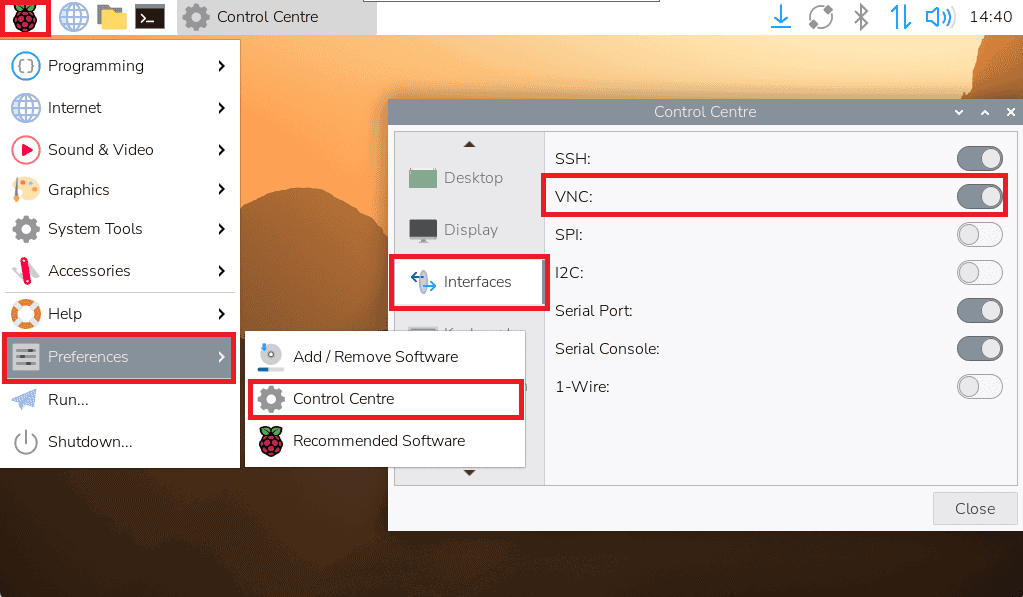Disable the SSH toggle
This screenshot has width=1023, height=597.
click(x=979, y=159)
